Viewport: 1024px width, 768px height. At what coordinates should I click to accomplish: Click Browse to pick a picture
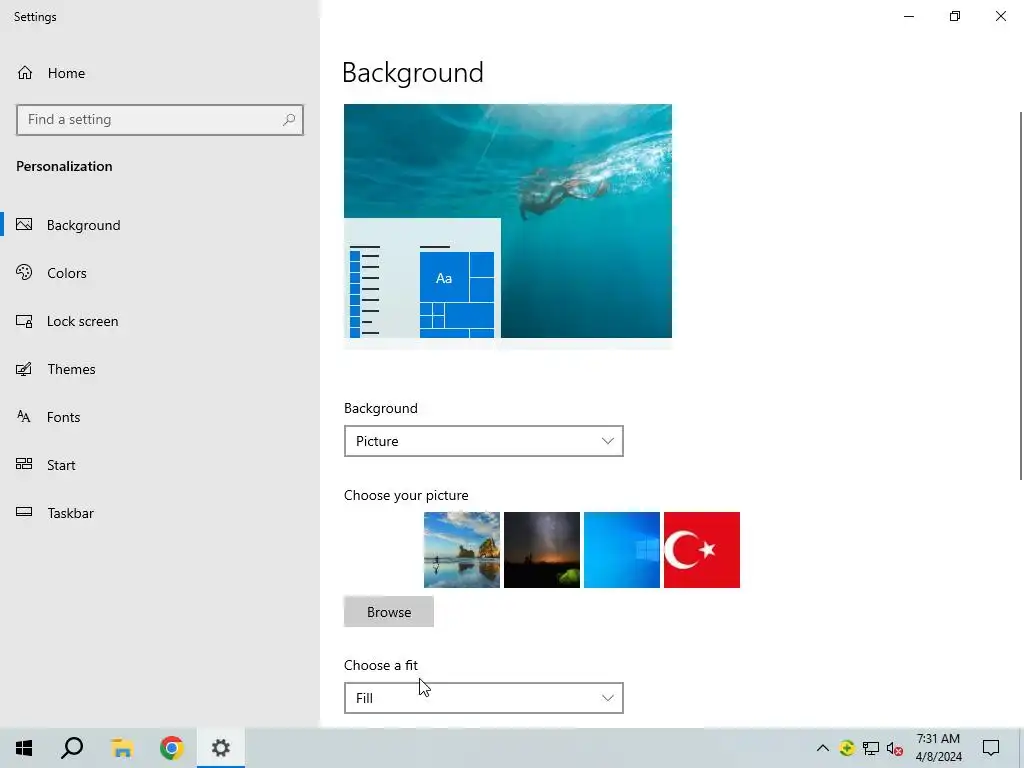pos(389,612)
